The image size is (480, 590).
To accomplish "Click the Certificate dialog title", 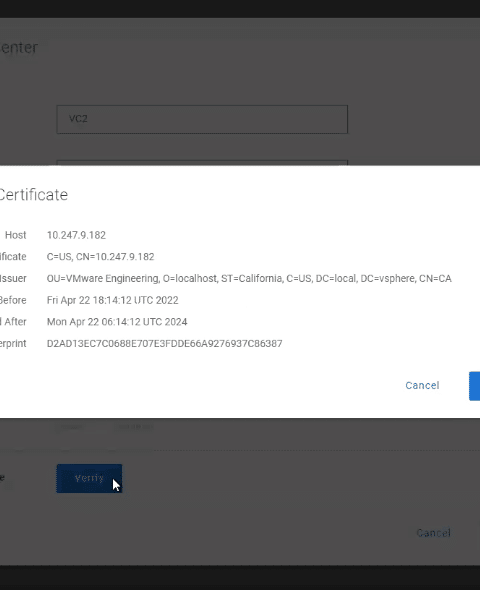I will 33,195.
